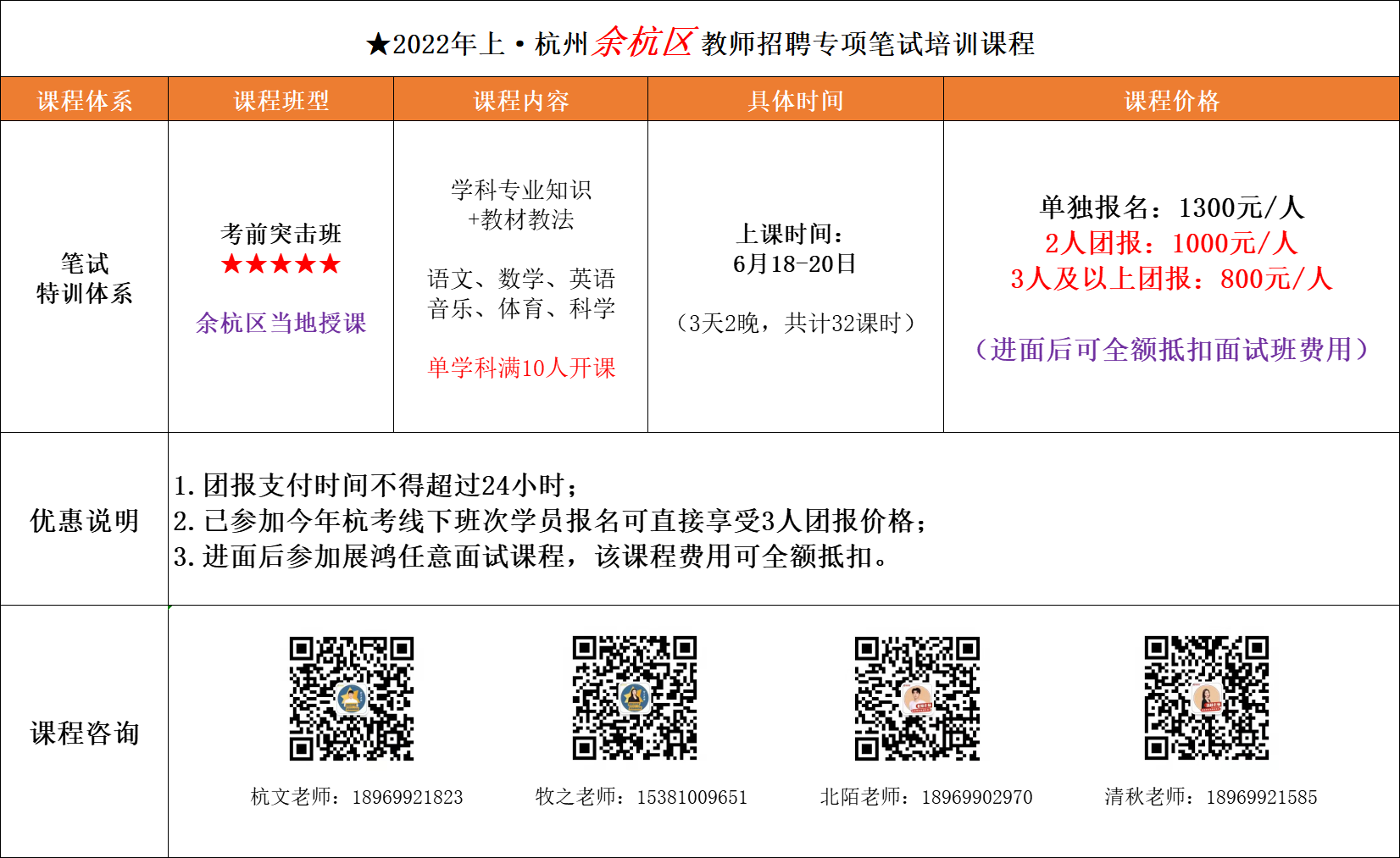Click the QR code above 杭文老师
Screen dimensions: 1400x858
click(352, 698)
